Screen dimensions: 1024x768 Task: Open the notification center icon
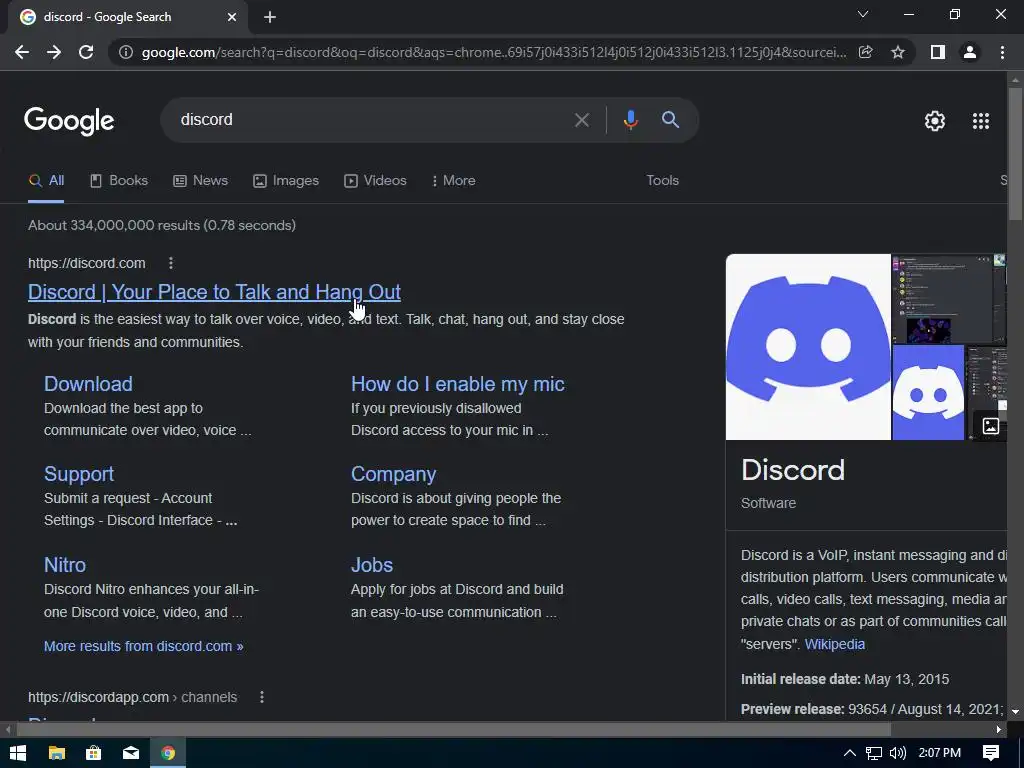(x=991, y=753)
